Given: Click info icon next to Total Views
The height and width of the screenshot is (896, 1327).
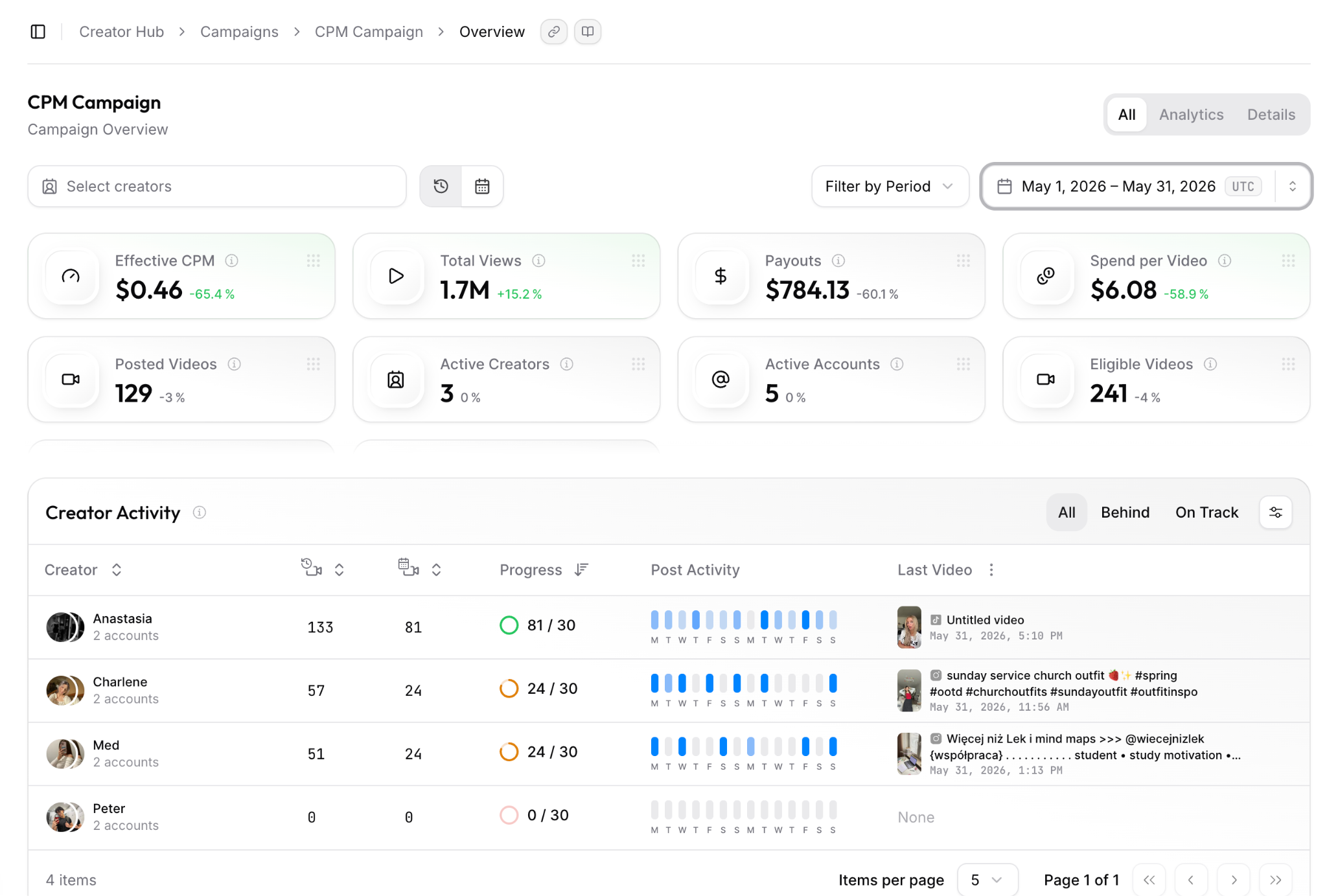Looking at the screenshot, I should [x=538, y=260].
